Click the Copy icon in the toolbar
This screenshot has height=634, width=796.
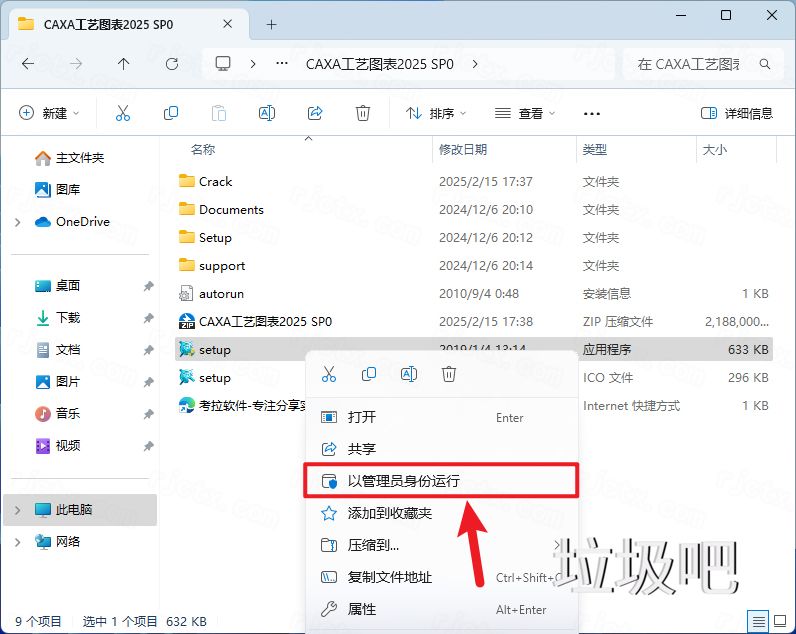[x=171, y=113]
